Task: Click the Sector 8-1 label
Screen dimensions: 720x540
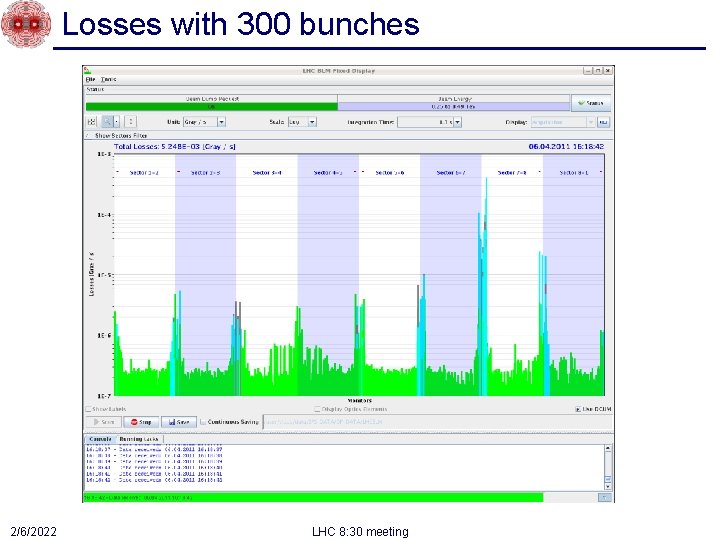Action: (574, 173)
